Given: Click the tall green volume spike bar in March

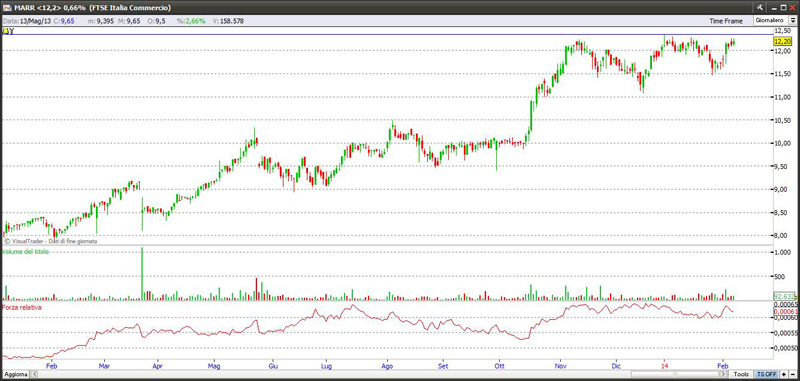Looking at the screenshot, I should click(142, 273).
